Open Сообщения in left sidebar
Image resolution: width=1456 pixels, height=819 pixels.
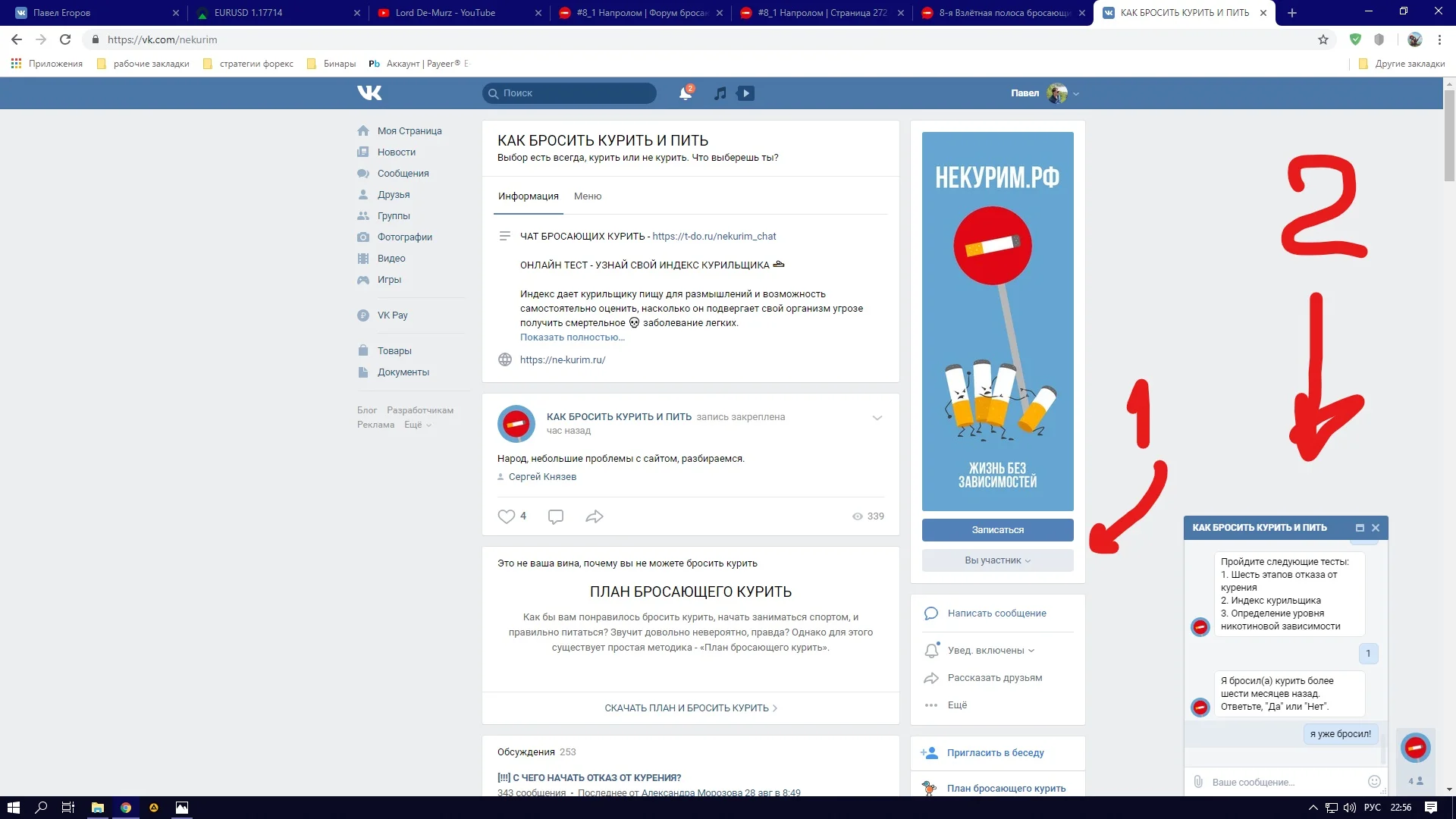tap(403, 174)
